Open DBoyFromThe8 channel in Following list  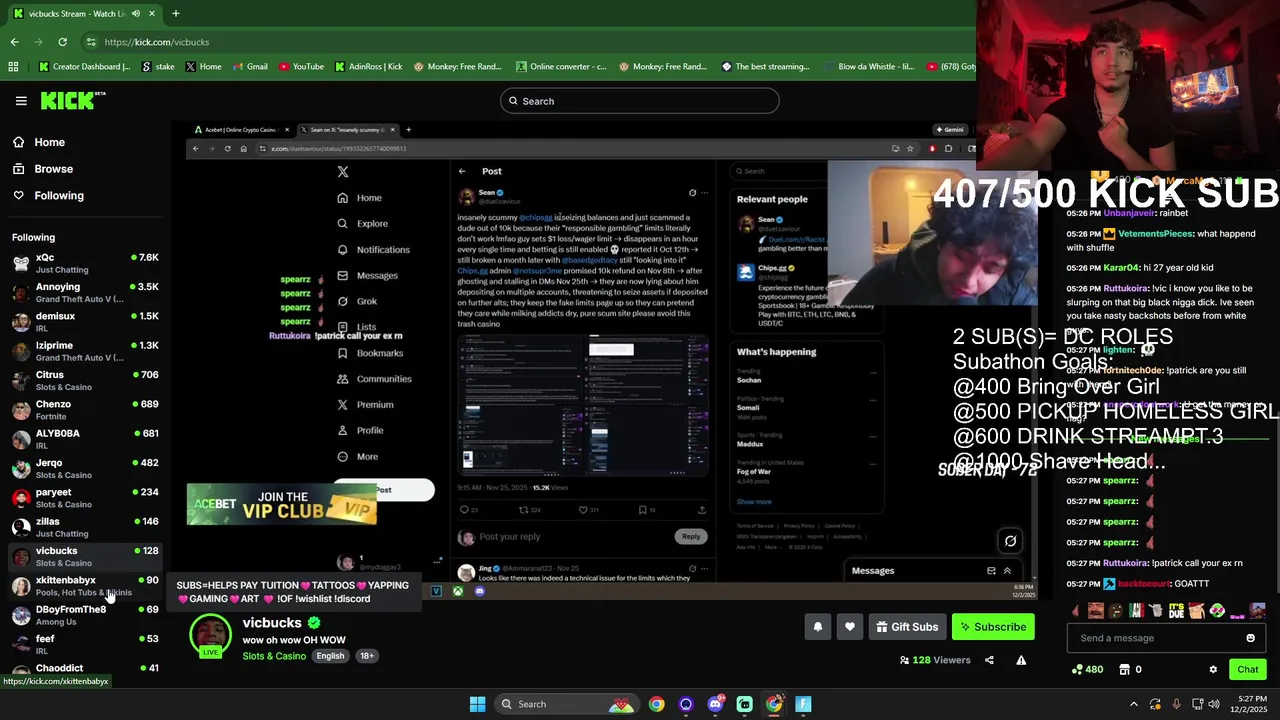pyautogui.click(x=85, y=615)
